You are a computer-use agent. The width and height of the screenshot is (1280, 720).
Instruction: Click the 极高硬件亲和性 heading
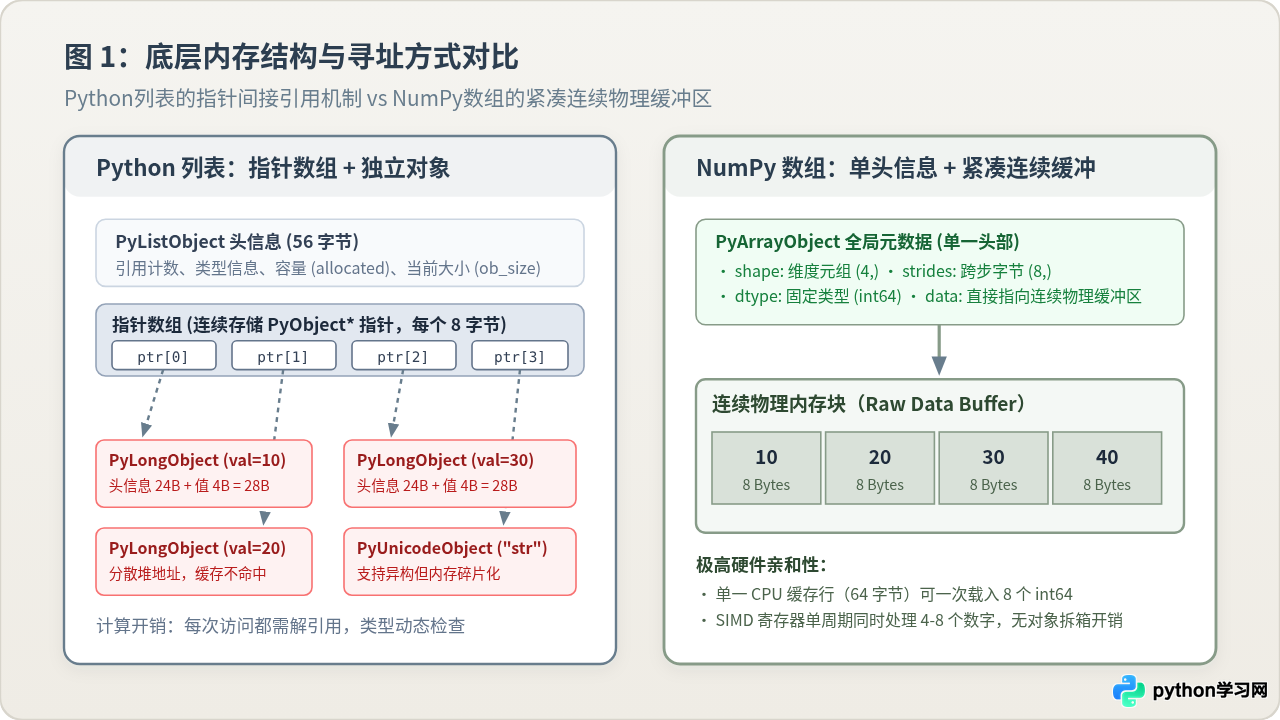[761, 564]
